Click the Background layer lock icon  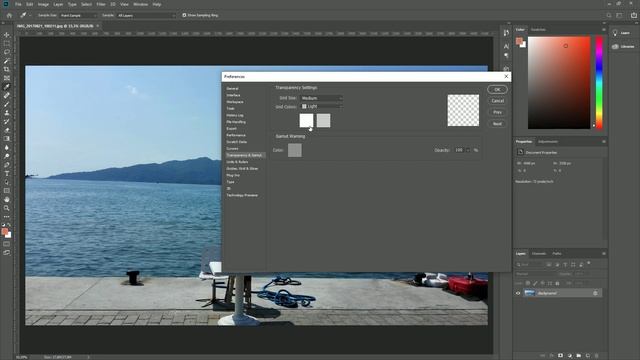click(x=595, y=293)
